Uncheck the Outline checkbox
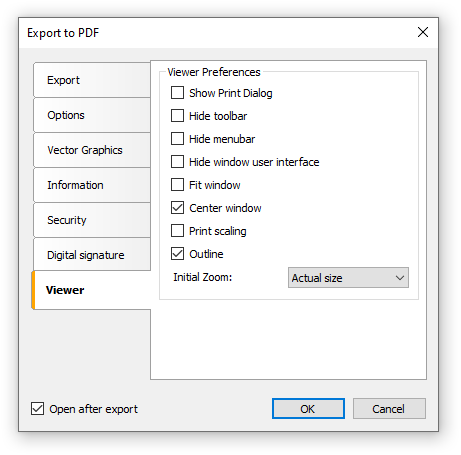This screenshot has width=461, height=455. (177, 254)
